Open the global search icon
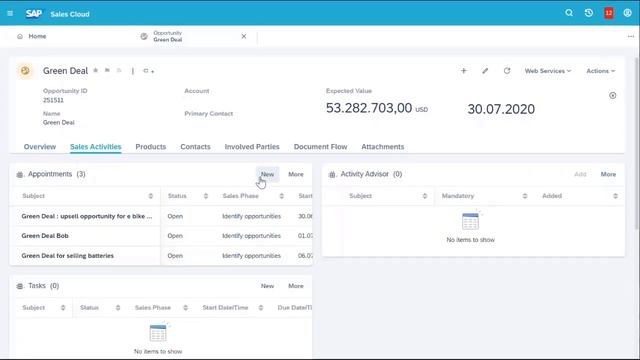The image size is (640, 360). point(569,13)
